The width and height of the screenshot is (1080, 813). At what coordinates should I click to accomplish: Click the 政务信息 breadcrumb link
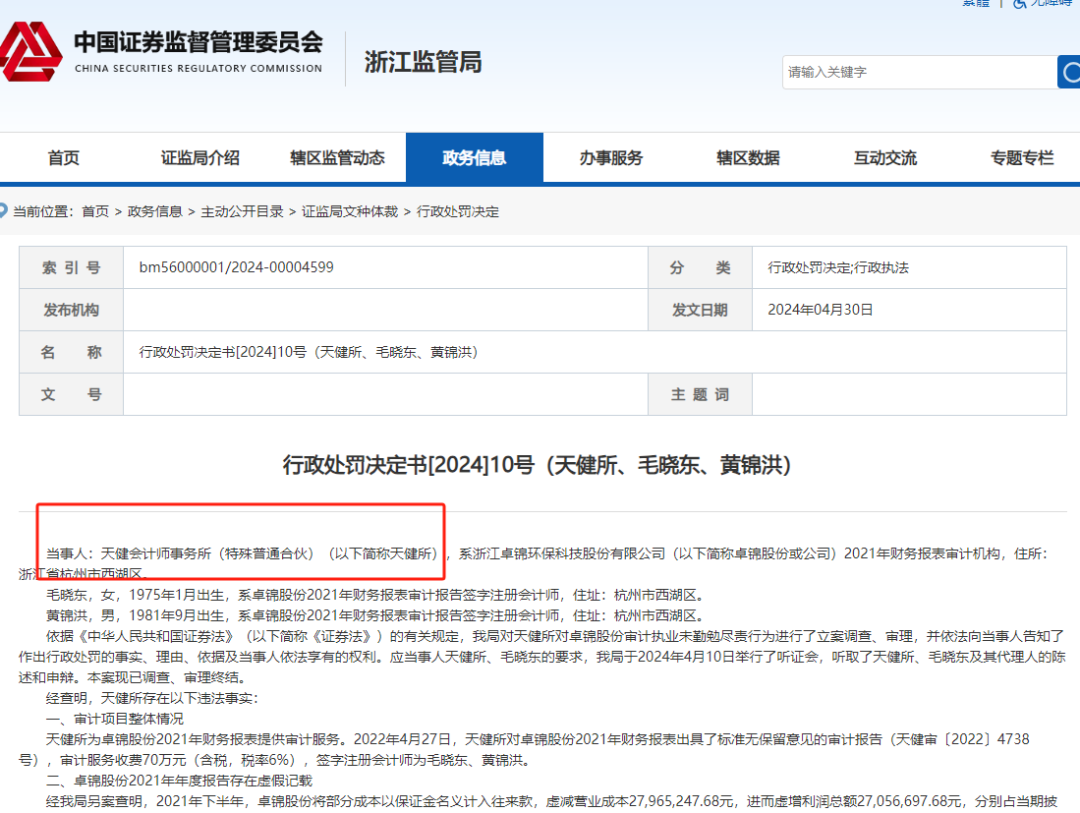155,212
